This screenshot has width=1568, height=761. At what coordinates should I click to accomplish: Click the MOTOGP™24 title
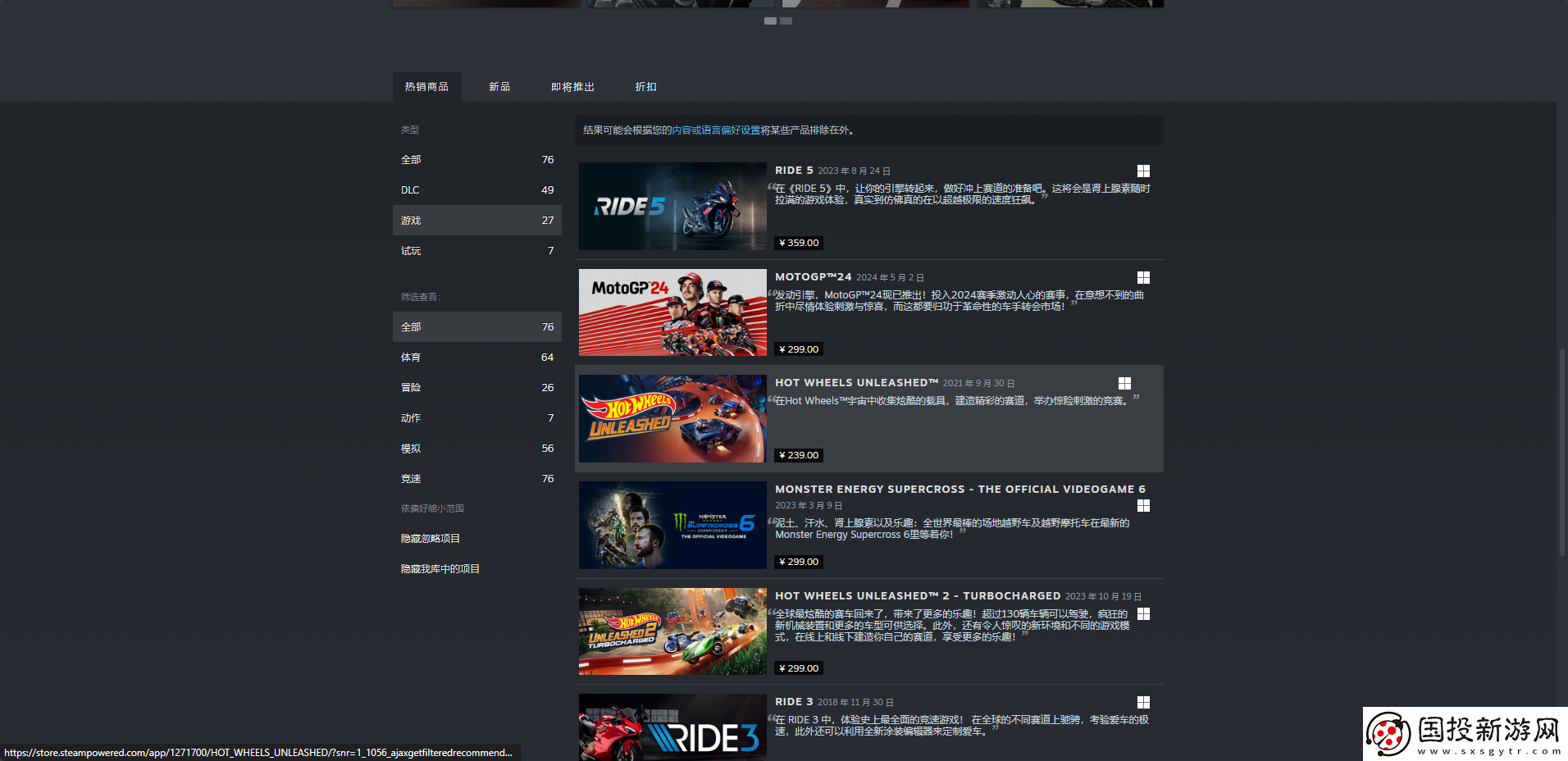814,277
